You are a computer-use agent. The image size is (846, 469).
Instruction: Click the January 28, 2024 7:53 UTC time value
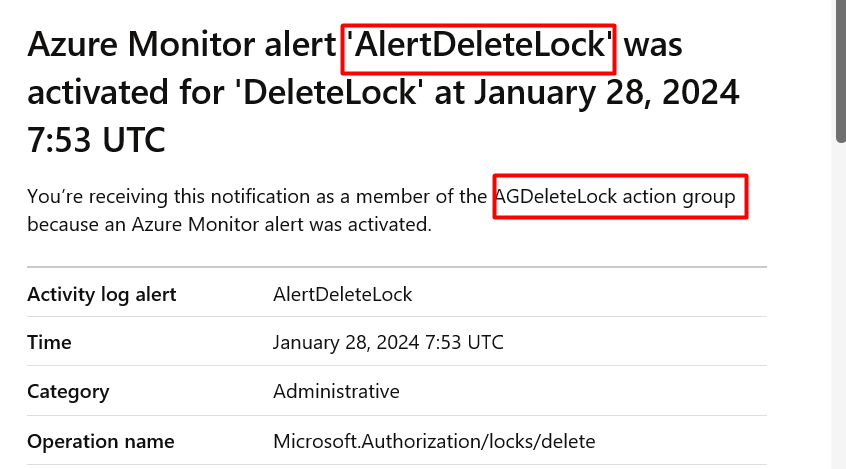pyautogui.click(x=388, y=343)
